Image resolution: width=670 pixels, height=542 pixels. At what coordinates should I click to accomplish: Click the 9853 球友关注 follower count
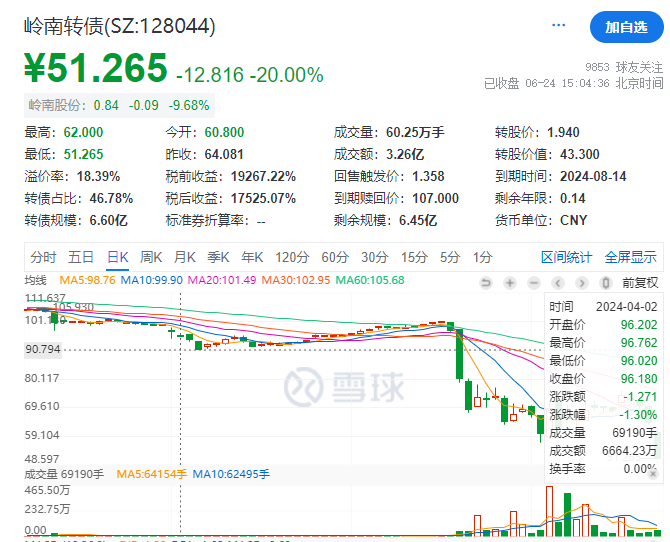coord(624,67)
